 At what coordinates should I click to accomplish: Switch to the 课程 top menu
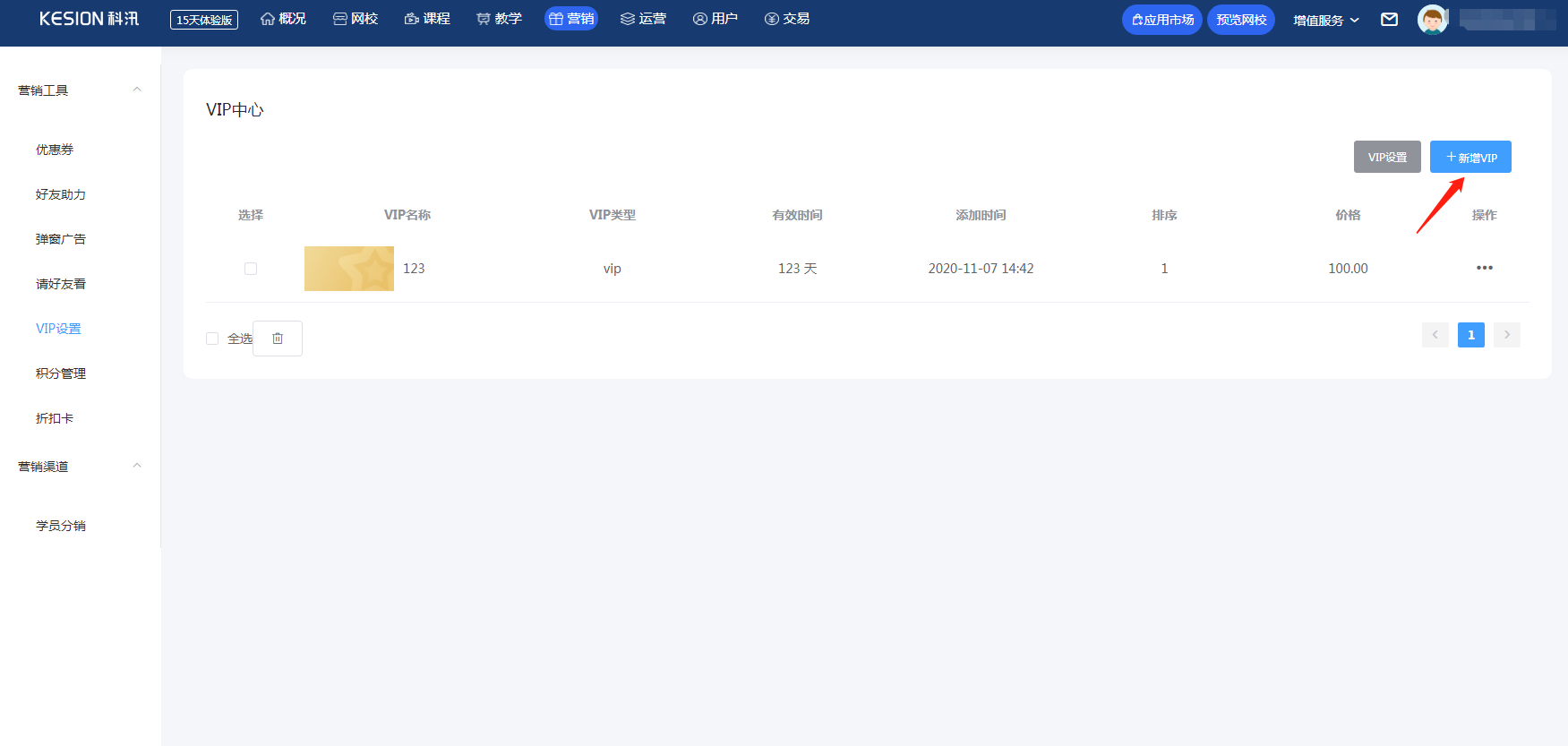[427, 19]
